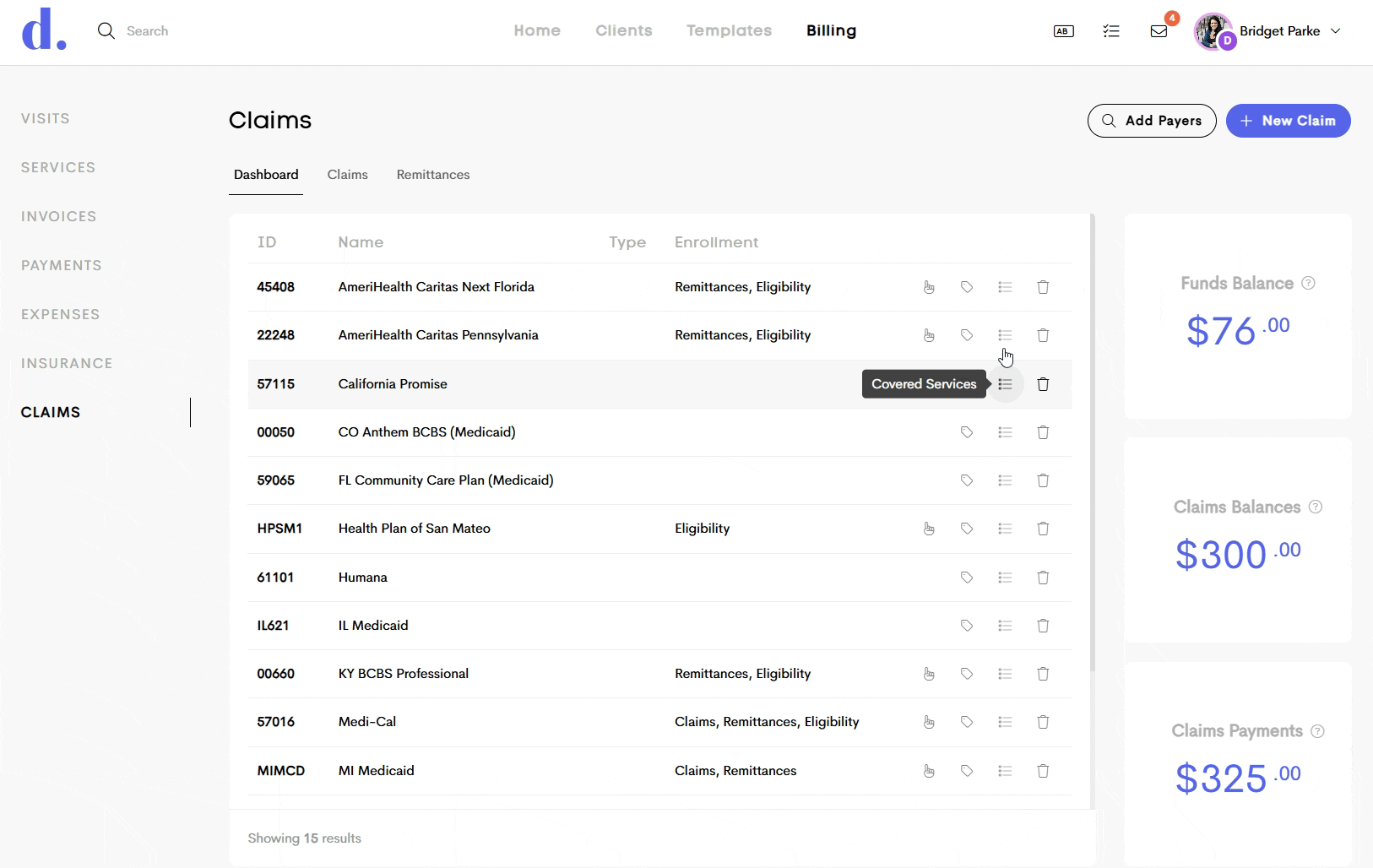Select Claims in the sidebar
Viewport: 1373px width, 868px height.
pyautogui.click(x=51, y=412)
